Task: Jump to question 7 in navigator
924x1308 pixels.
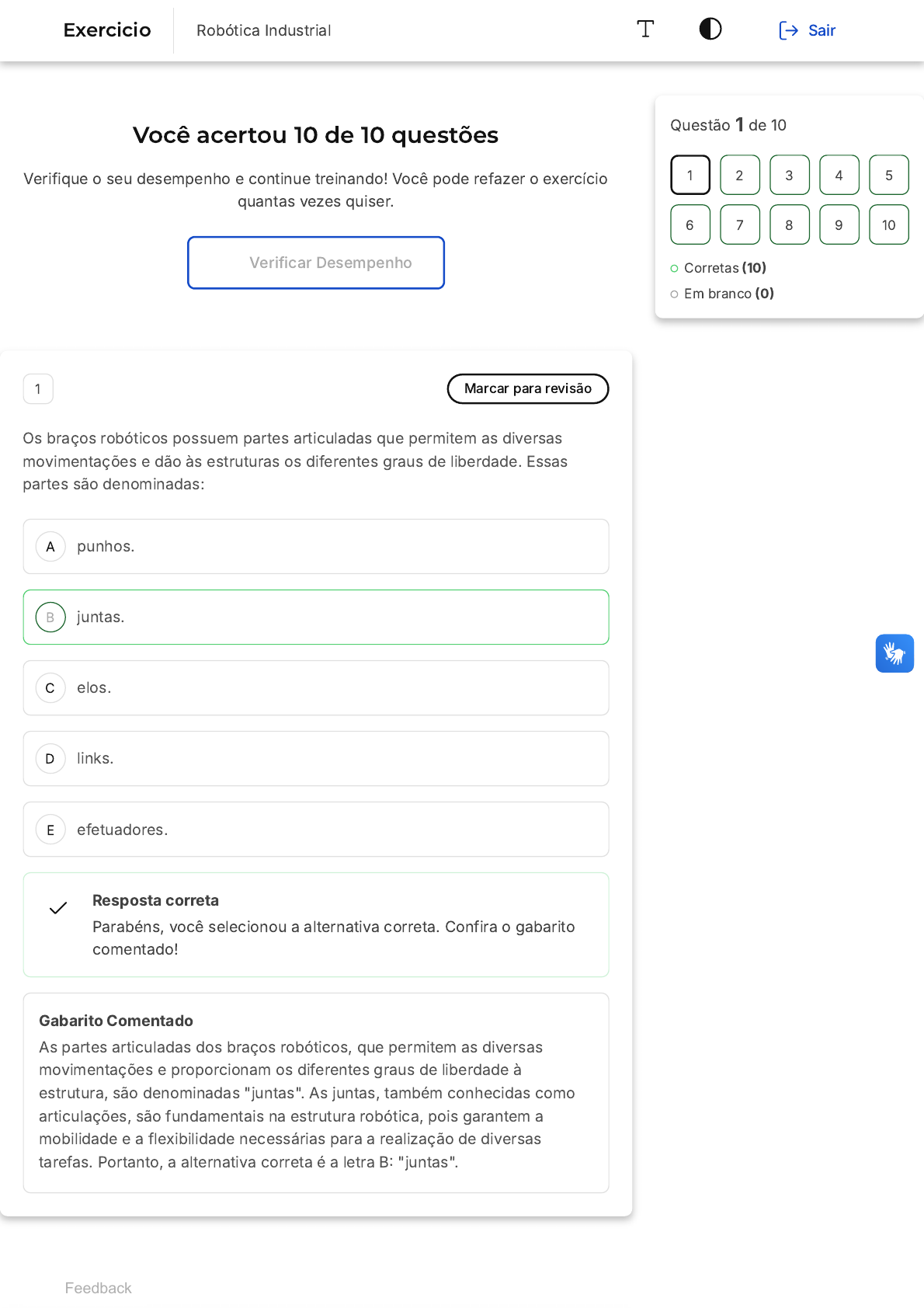Action: click(x=740, y=224)
